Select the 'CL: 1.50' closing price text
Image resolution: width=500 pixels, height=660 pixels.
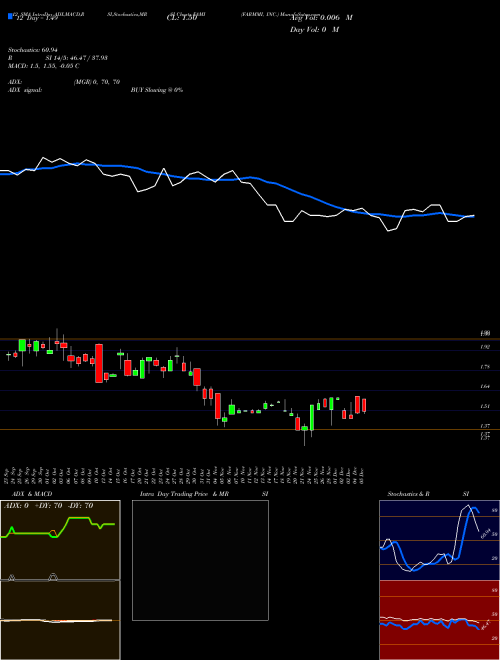point(181,18)
